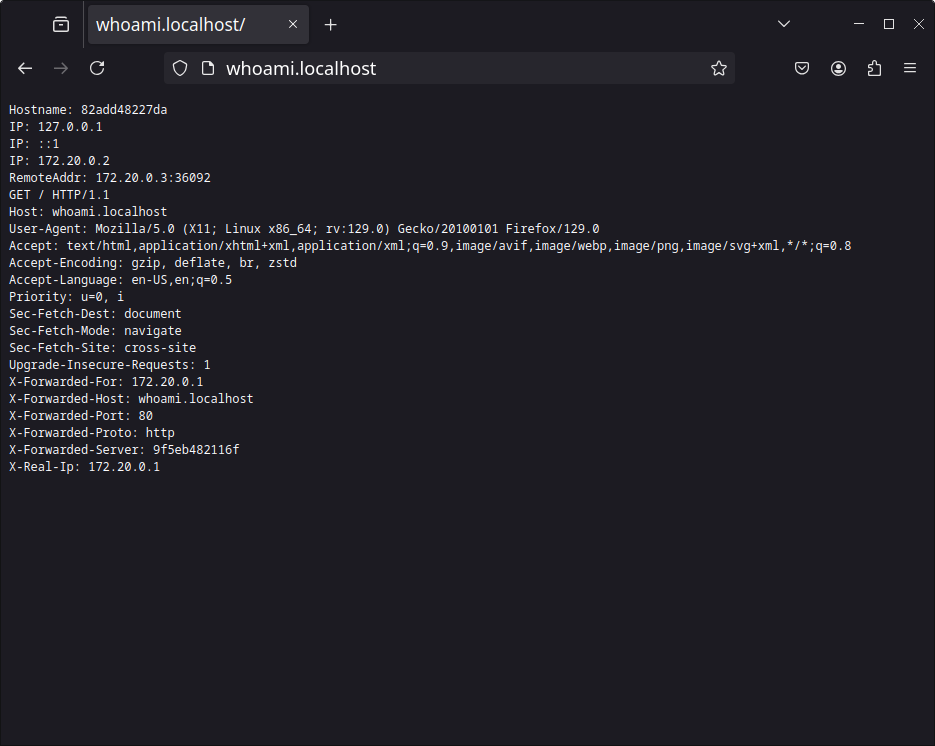The height and width of the screenshot is (746, 935).
Task: Click the IP: 172.20.0.2 line
Action: [x=59, y=161]
